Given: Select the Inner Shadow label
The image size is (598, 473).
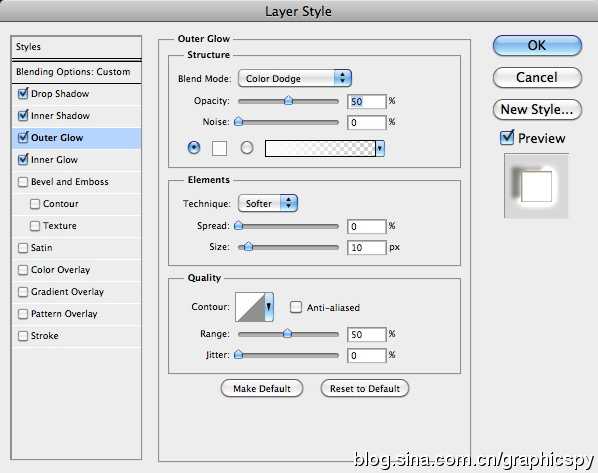Looking at the screenshot, I should [60, 116].
